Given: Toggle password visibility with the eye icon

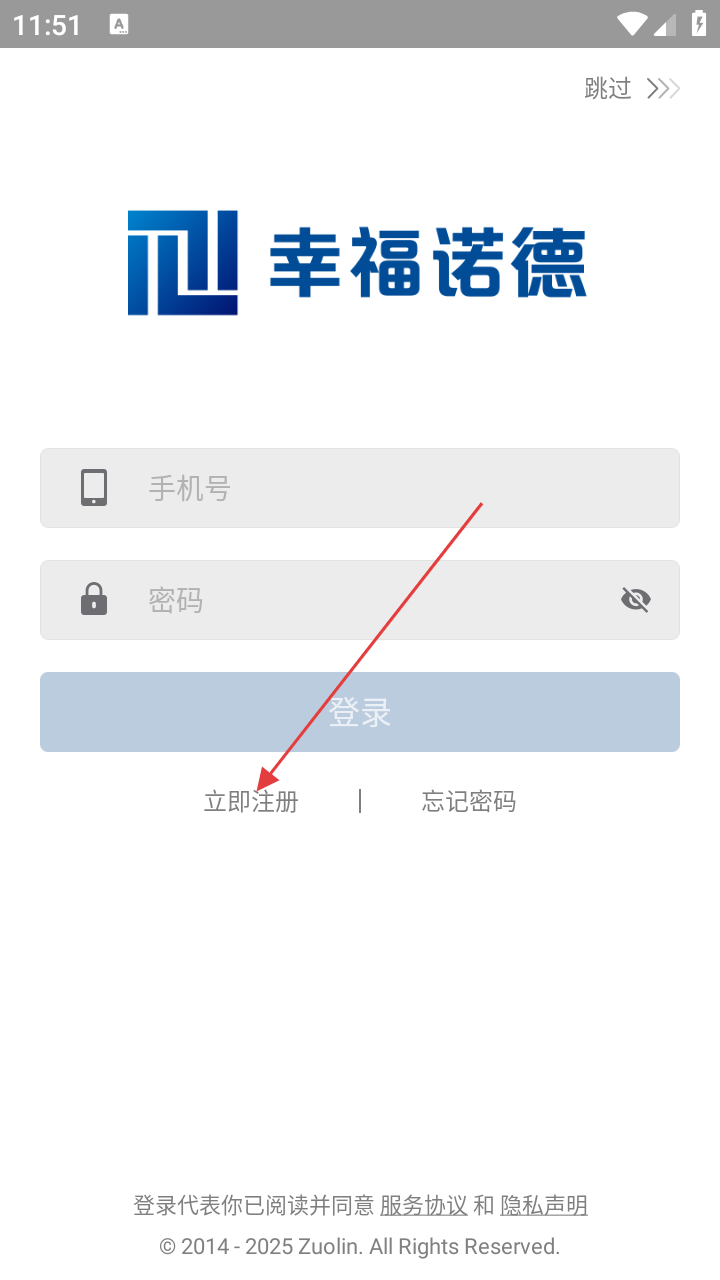Looking at the screenshot, I should [636, 599].
